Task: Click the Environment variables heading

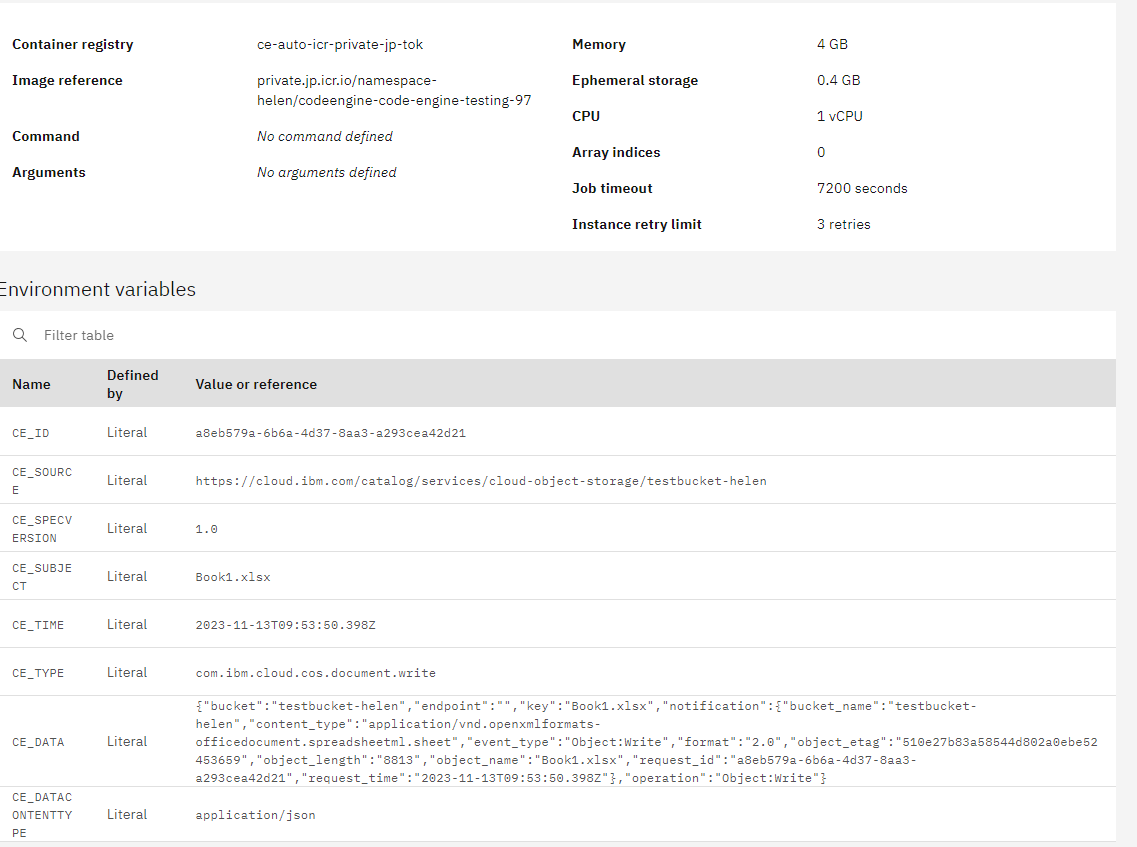Action: [x=97, y=289]
